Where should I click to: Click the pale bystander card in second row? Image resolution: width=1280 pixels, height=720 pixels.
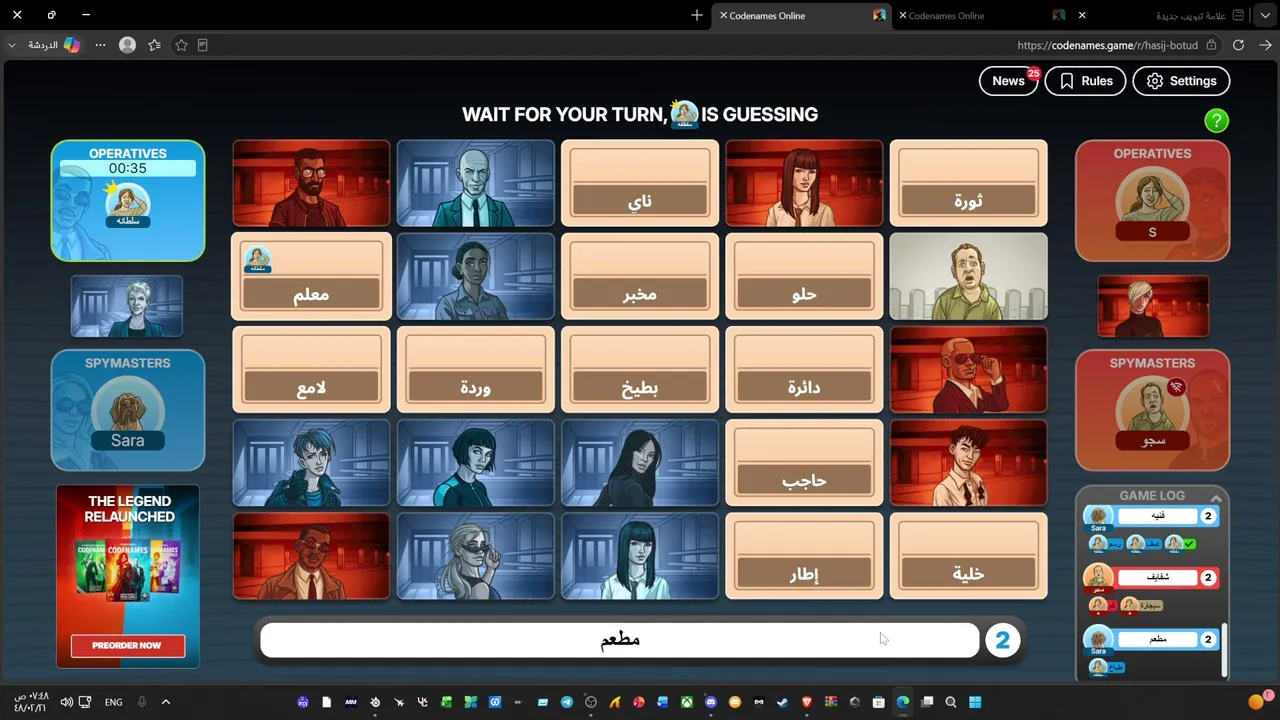pyautogui.click(x=968, y=277)
